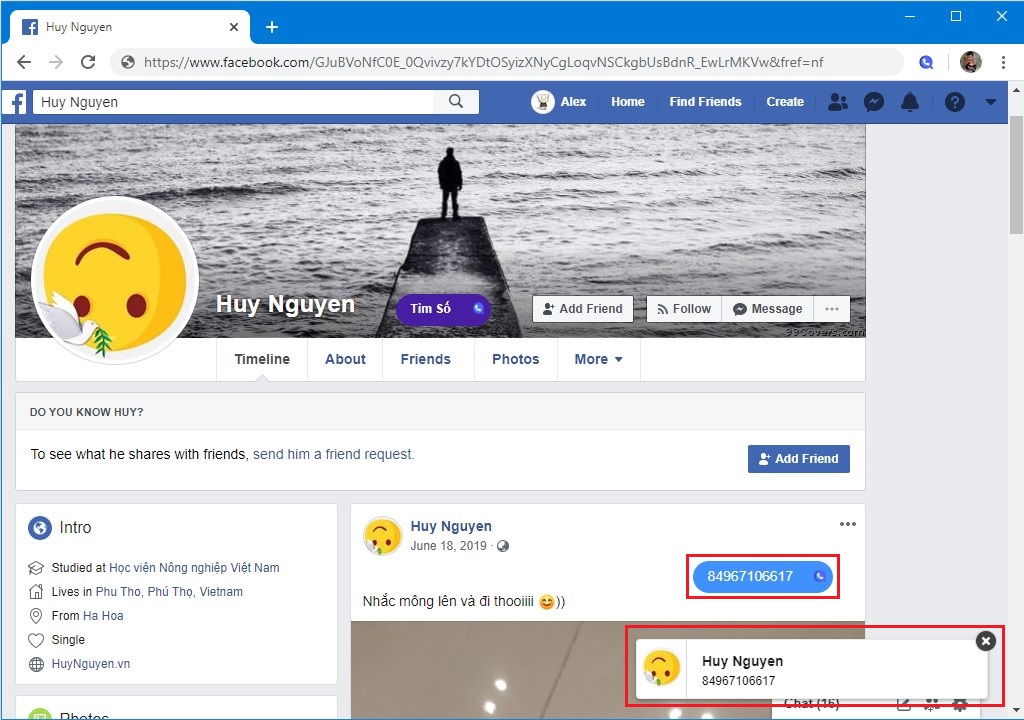The image size is (1024, 720).
Task: Click the Facebook search input field
Action: [234, 102]
